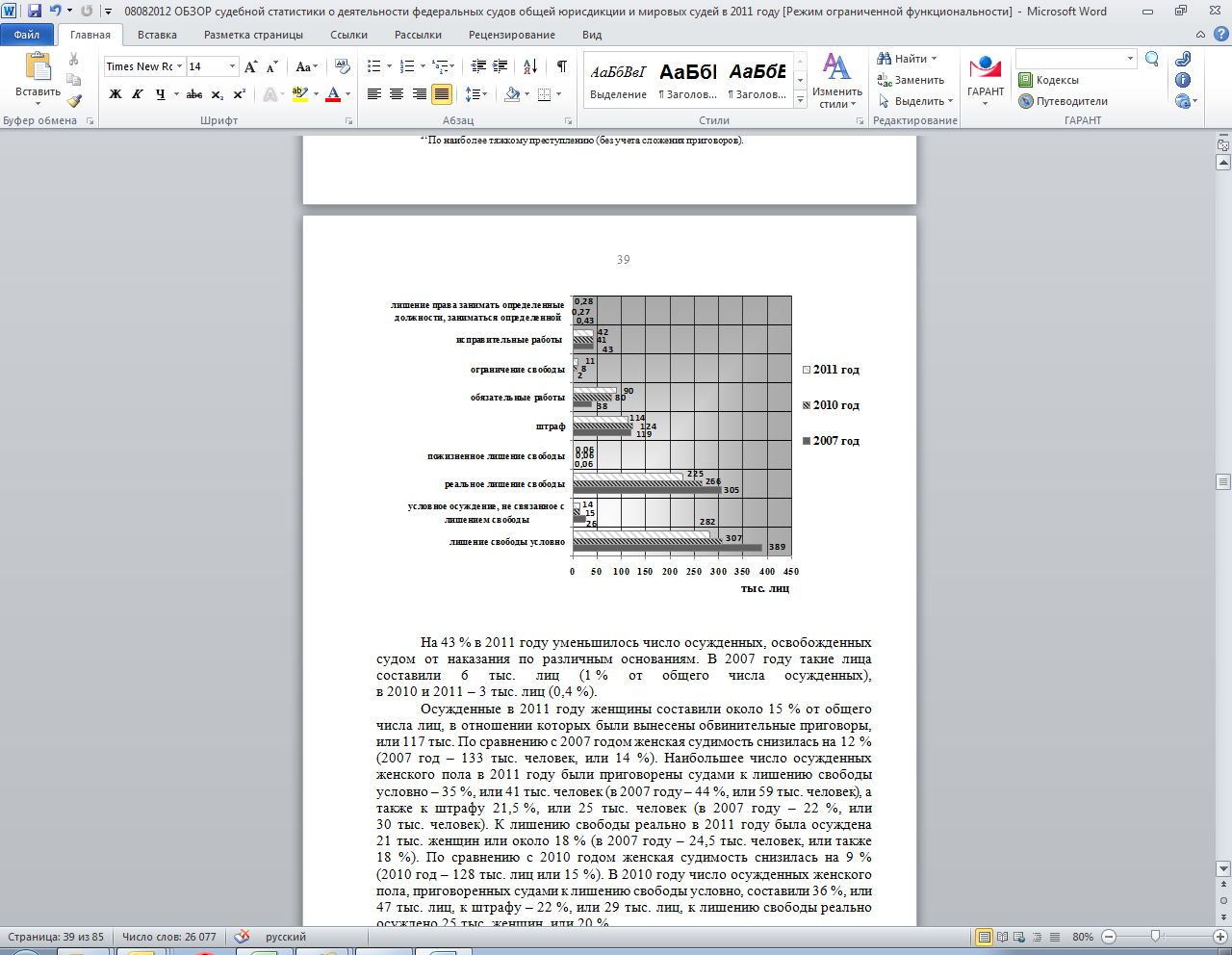Align text right

pyautogui.click(x=419, y=94)
